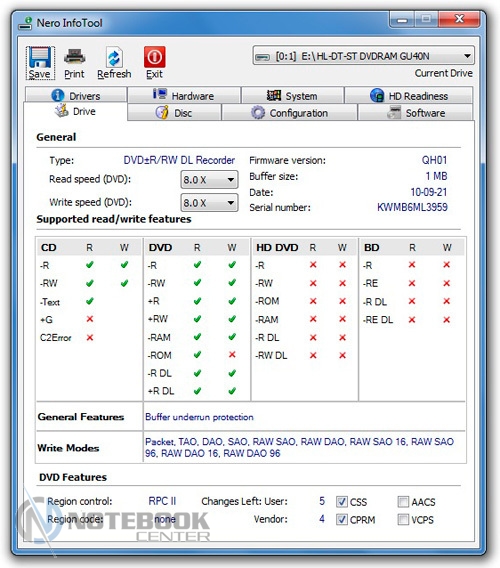Expand the Write speed (DVD) dropdown

209,202
